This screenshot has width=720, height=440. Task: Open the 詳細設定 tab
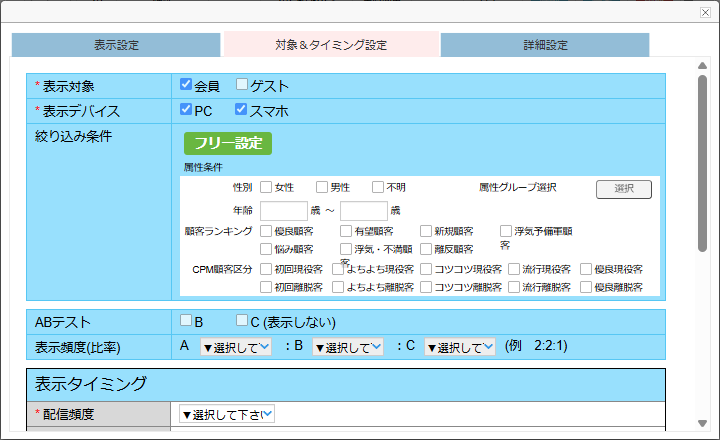(545, 45)
